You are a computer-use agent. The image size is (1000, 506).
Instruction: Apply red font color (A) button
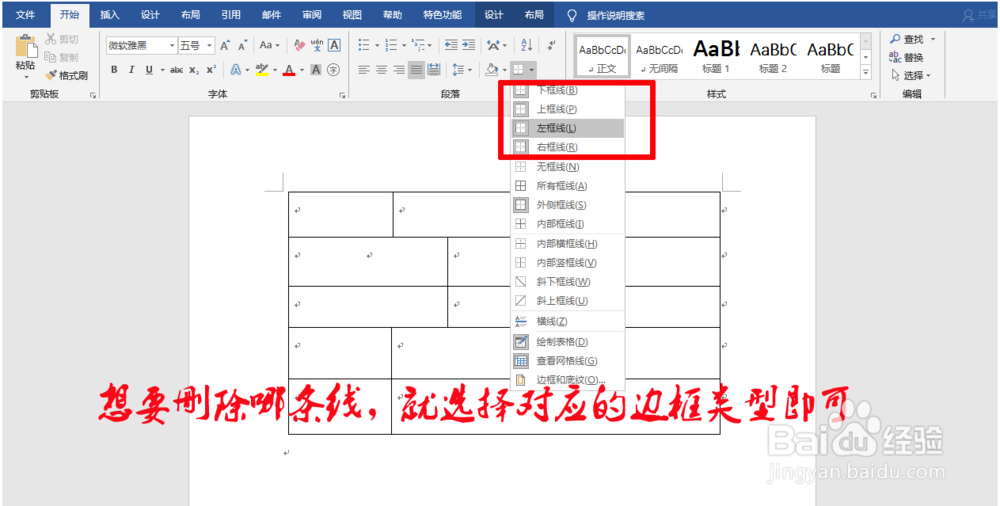point(290,70)
